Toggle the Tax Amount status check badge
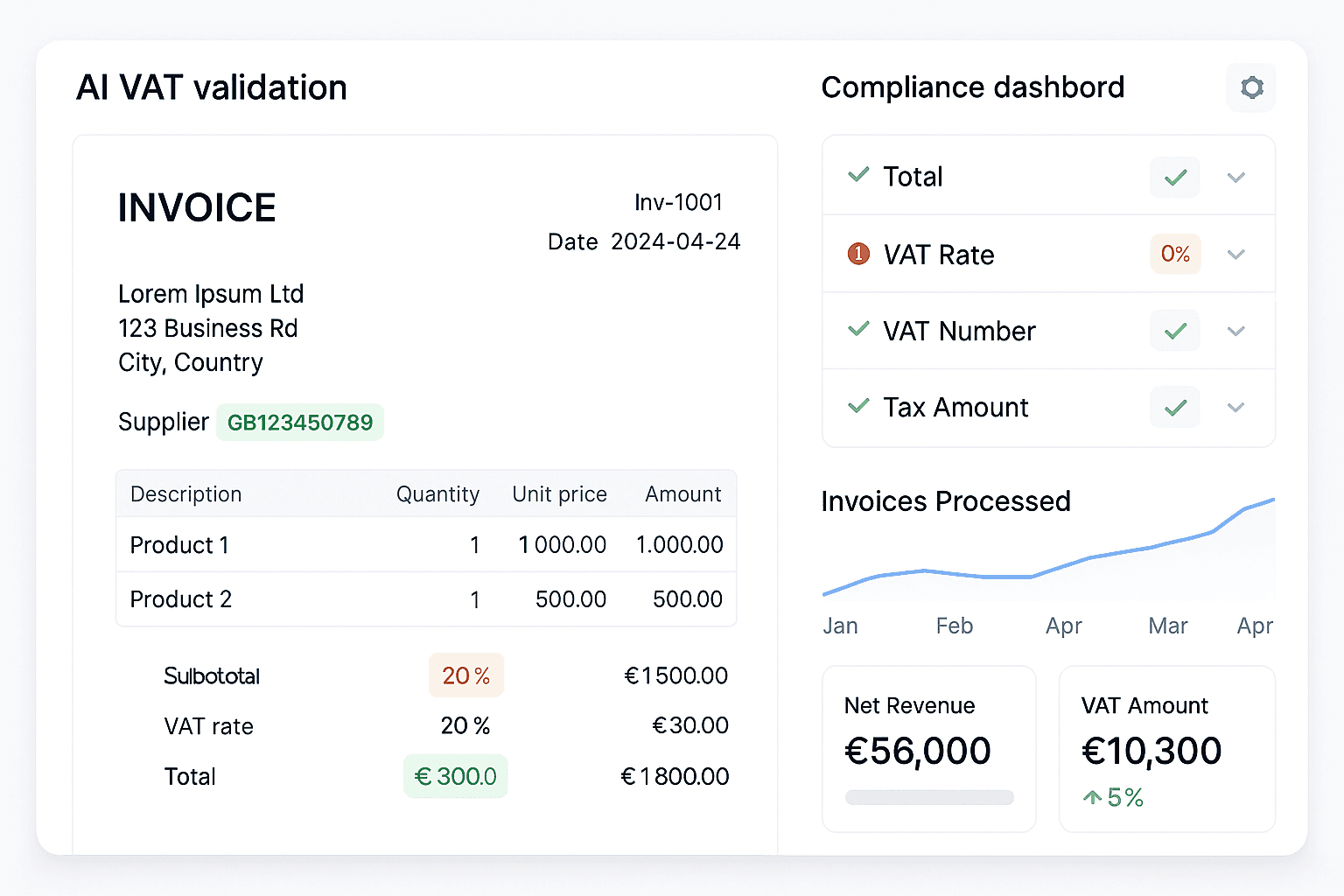1344x896 pixels. pos(1175,407)
